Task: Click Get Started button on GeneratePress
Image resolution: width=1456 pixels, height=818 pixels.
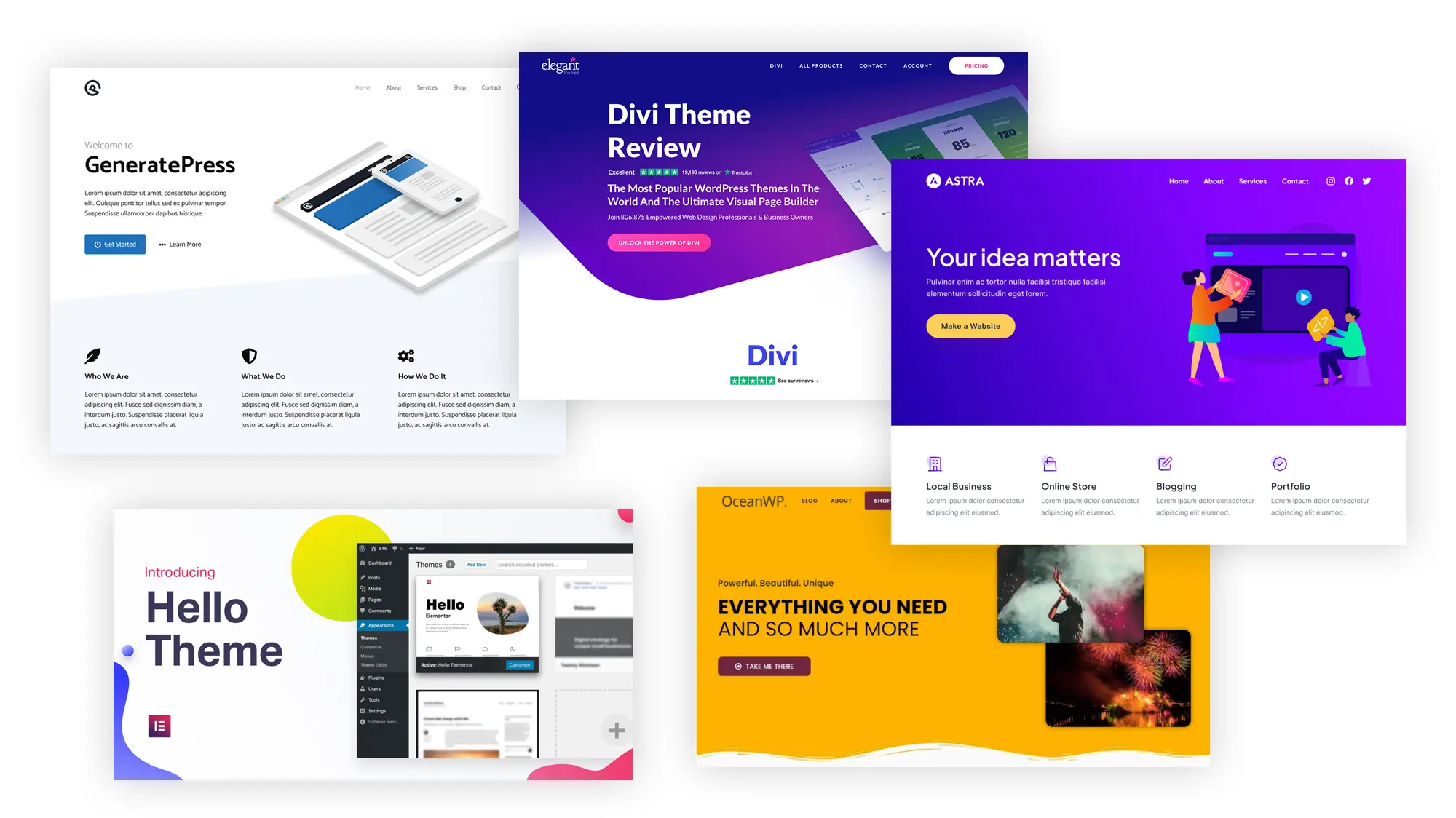Action: click(114, 244)
